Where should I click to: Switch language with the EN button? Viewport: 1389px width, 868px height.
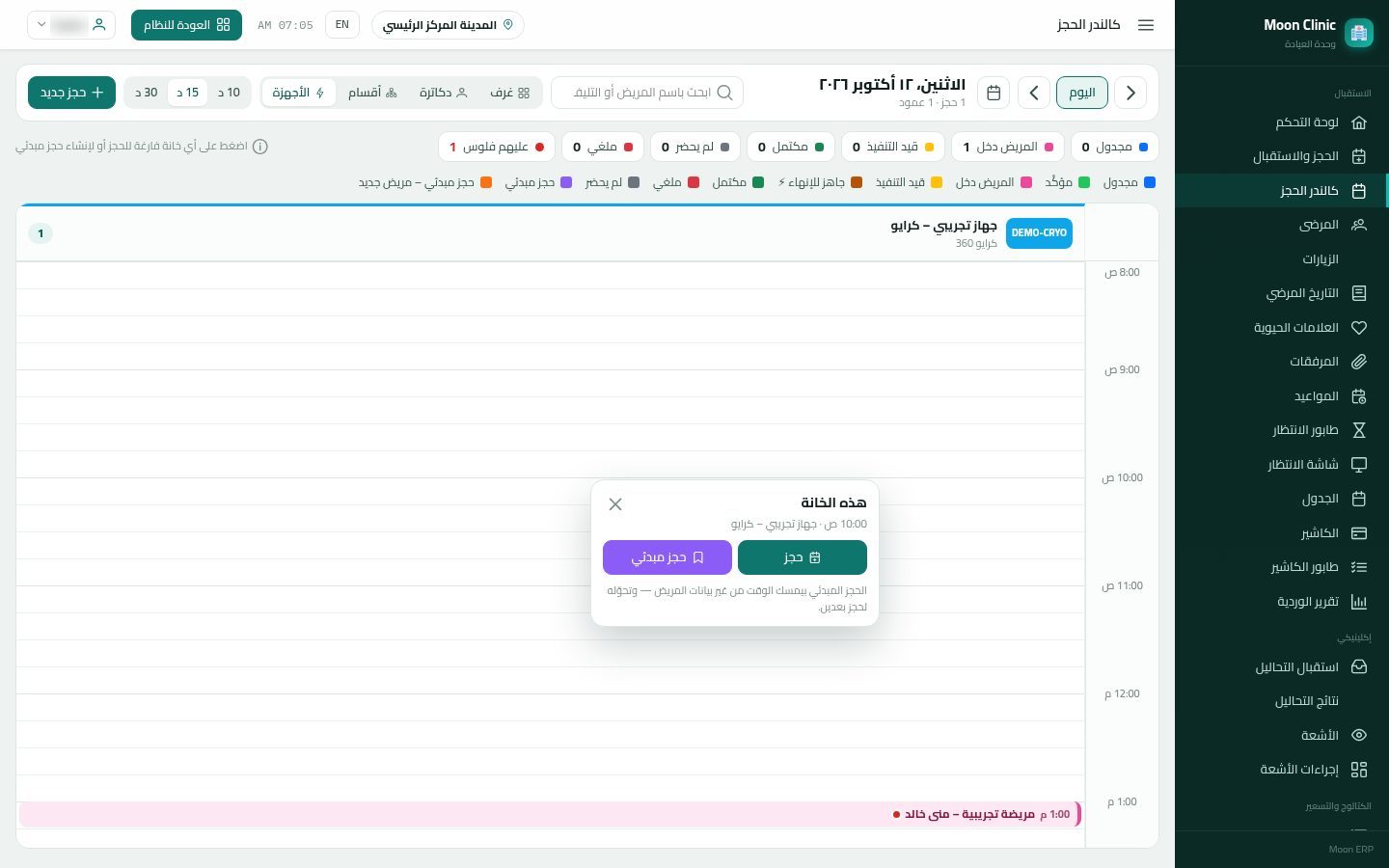point(342,25)
